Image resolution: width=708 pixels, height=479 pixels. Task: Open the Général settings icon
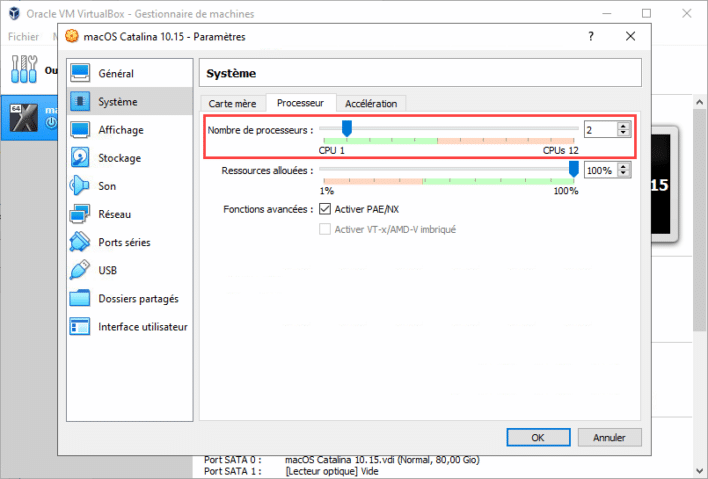pyautogui.click(x=80, y=73)
